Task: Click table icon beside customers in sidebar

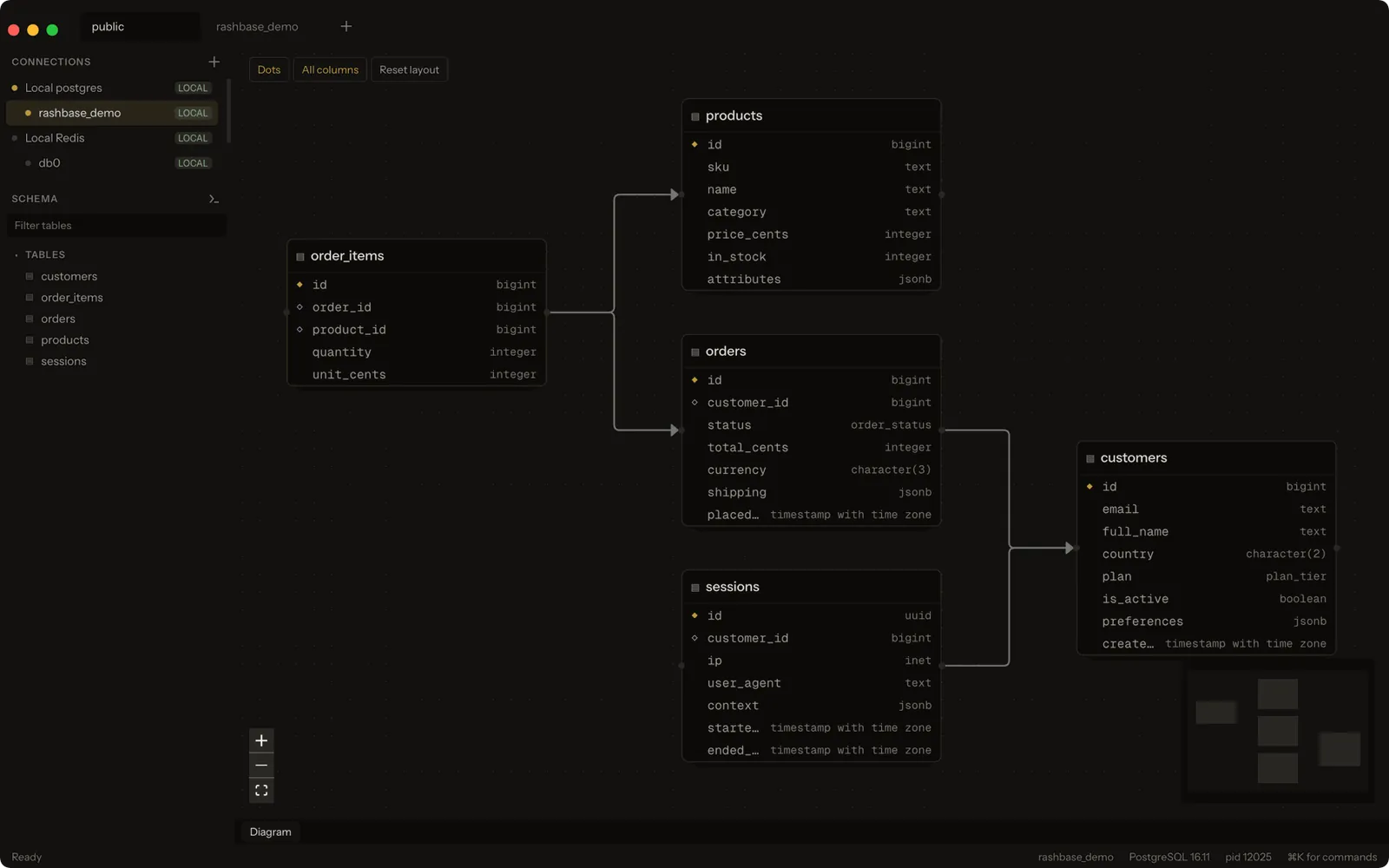Action: coord(30,276)
